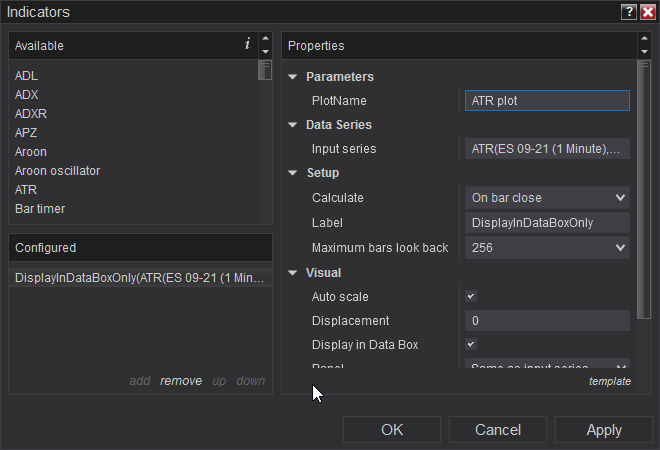This screenshot has width=660, height=450.
Task: Open the Calculate dropdown
Action: pos(547,198)
